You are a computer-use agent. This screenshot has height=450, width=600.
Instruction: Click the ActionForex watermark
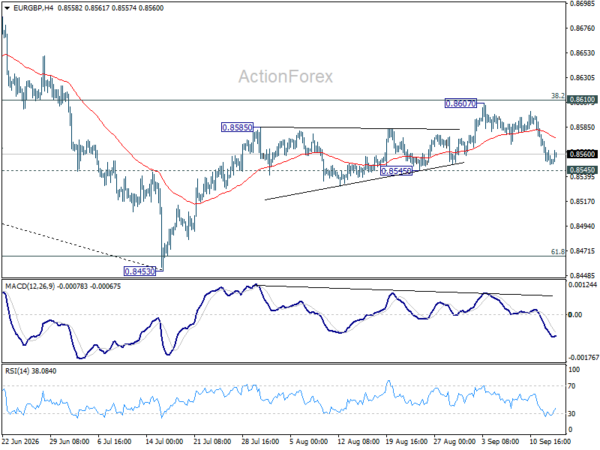click(x=285, y=77)
